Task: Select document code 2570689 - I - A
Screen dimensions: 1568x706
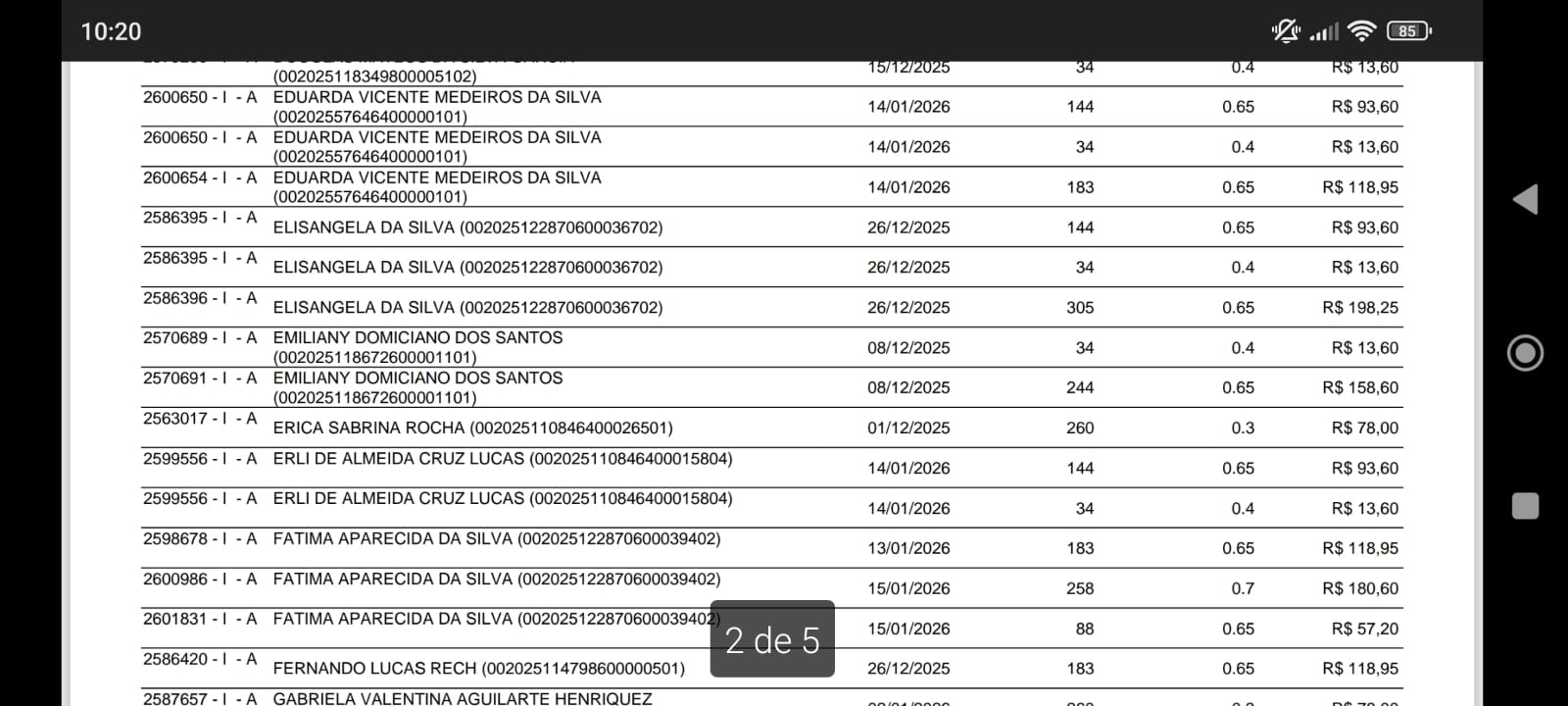Action: 200,338
